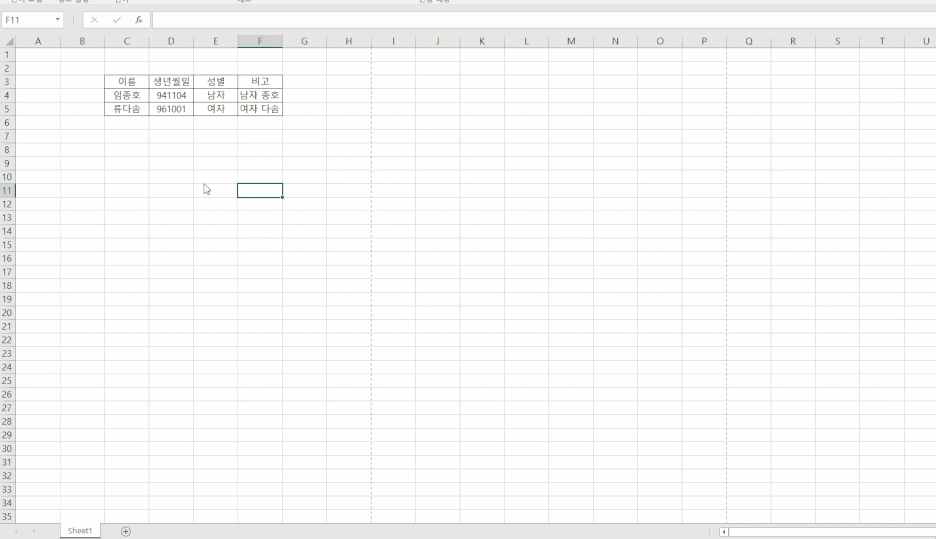Select column C header

[x=127, y=41]
